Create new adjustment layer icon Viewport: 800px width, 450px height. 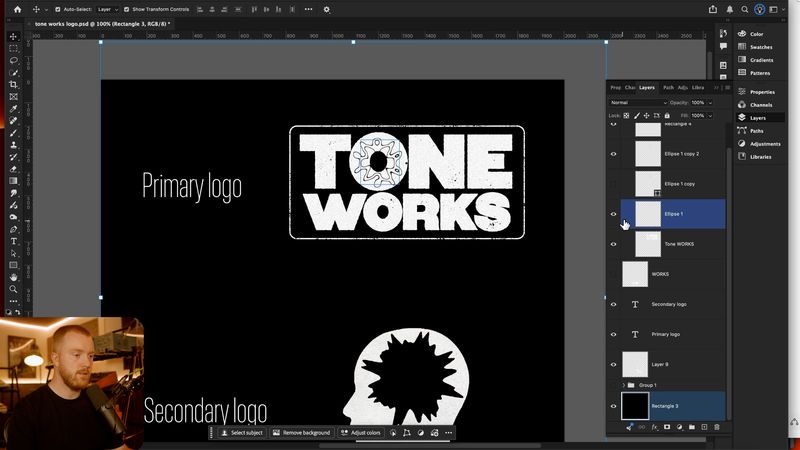[679, 427]
